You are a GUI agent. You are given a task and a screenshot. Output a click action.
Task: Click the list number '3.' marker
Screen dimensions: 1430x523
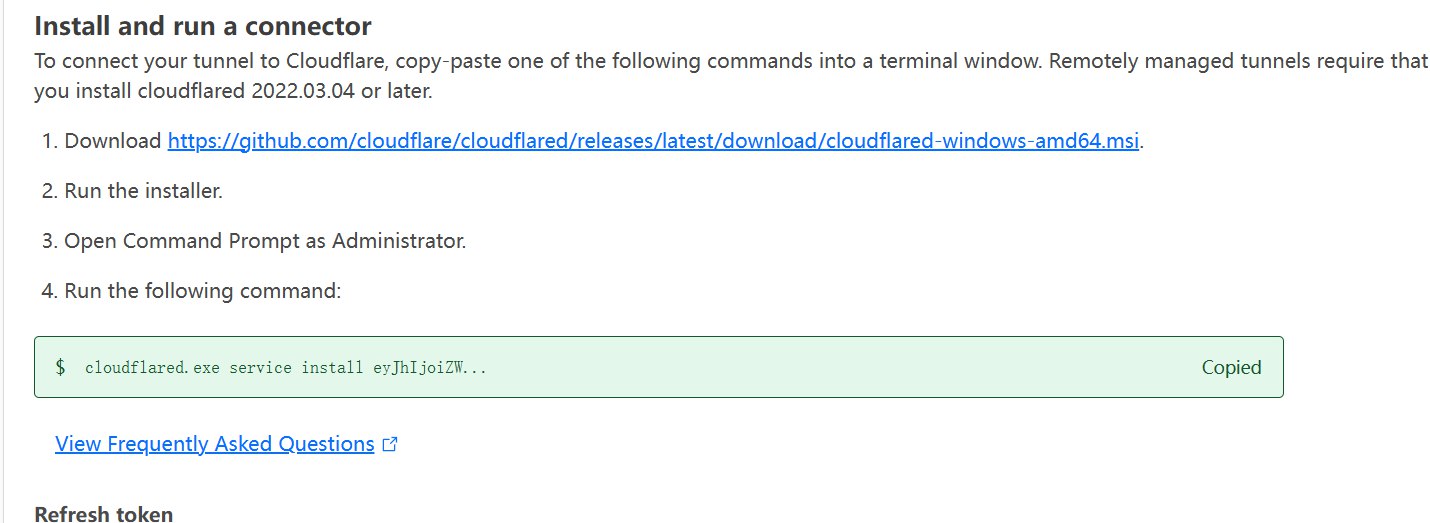coord(50,241)
